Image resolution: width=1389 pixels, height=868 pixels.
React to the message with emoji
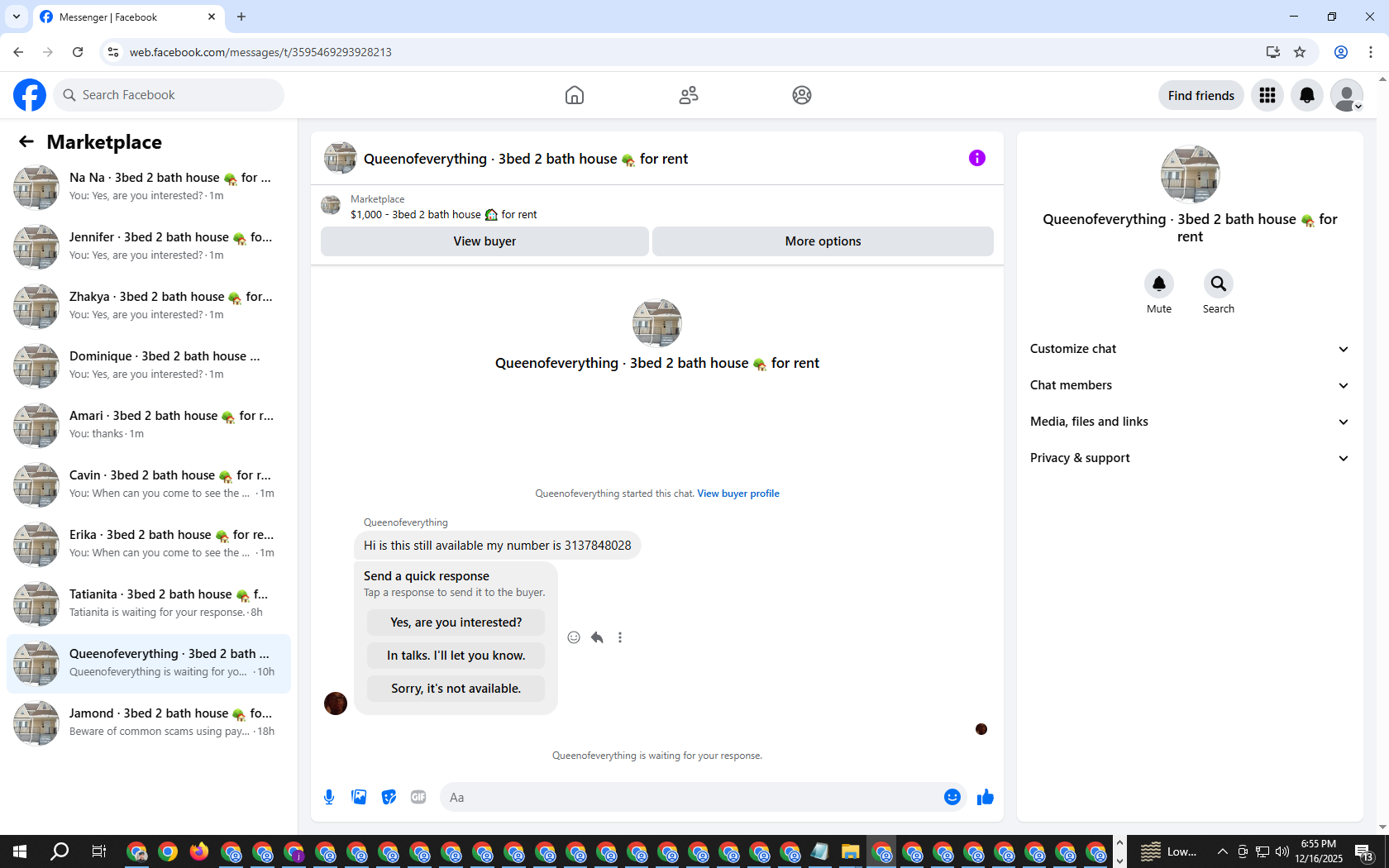point(574,637)
